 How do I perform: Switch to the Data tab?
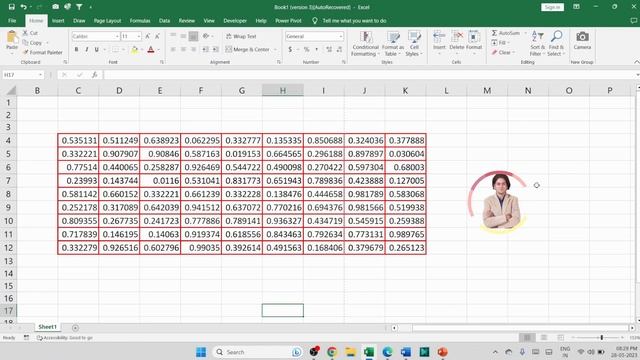tap(164, 20)
